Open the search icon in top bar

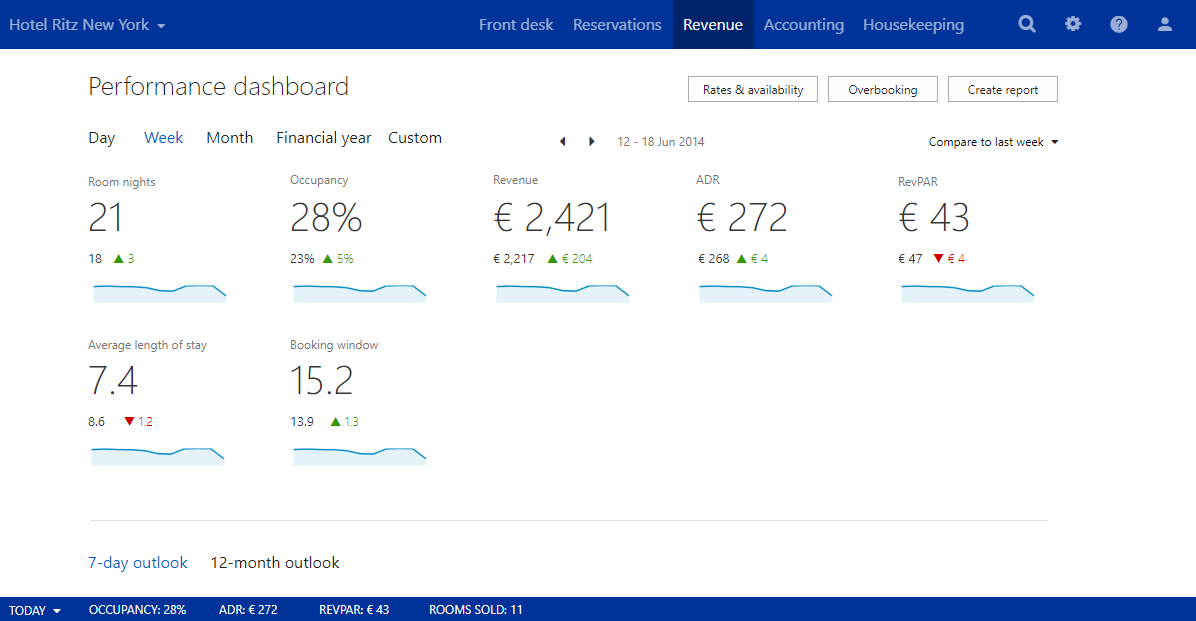tap(1027, 24)
